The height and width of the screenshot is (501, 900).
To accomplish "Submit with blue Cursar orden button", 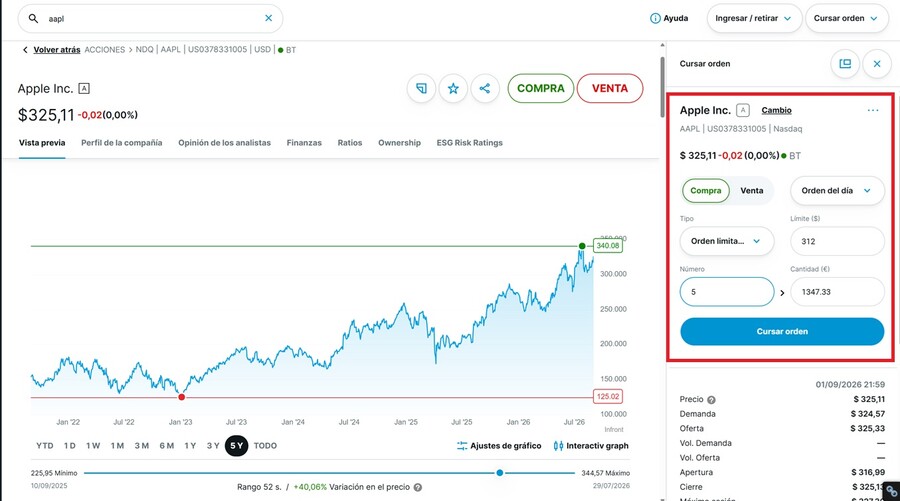I will 782,331.
